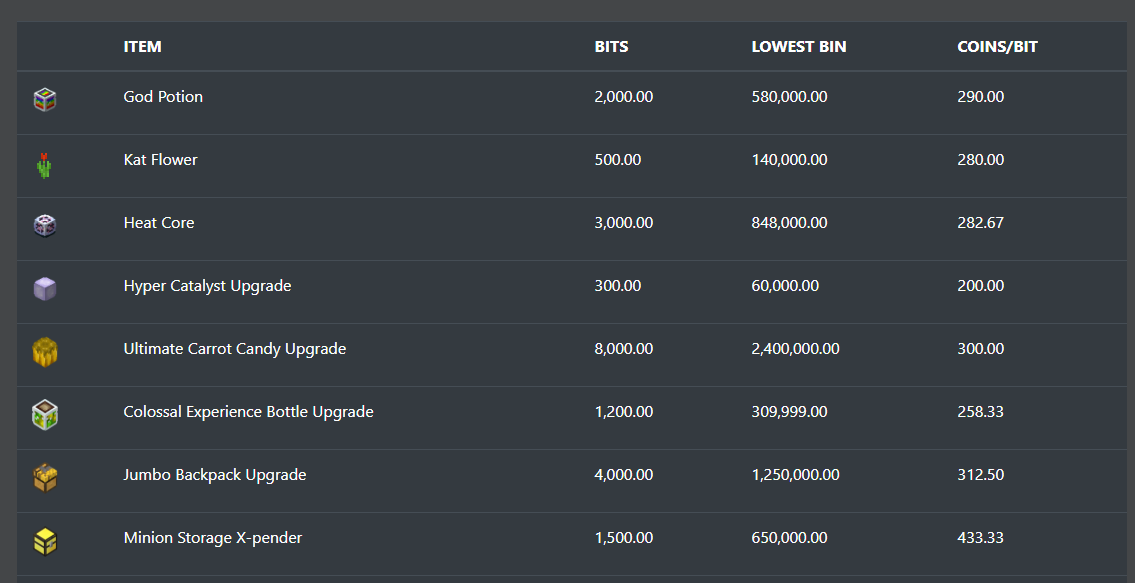Click Minion Storage X-pender item name

coord(213,538)
